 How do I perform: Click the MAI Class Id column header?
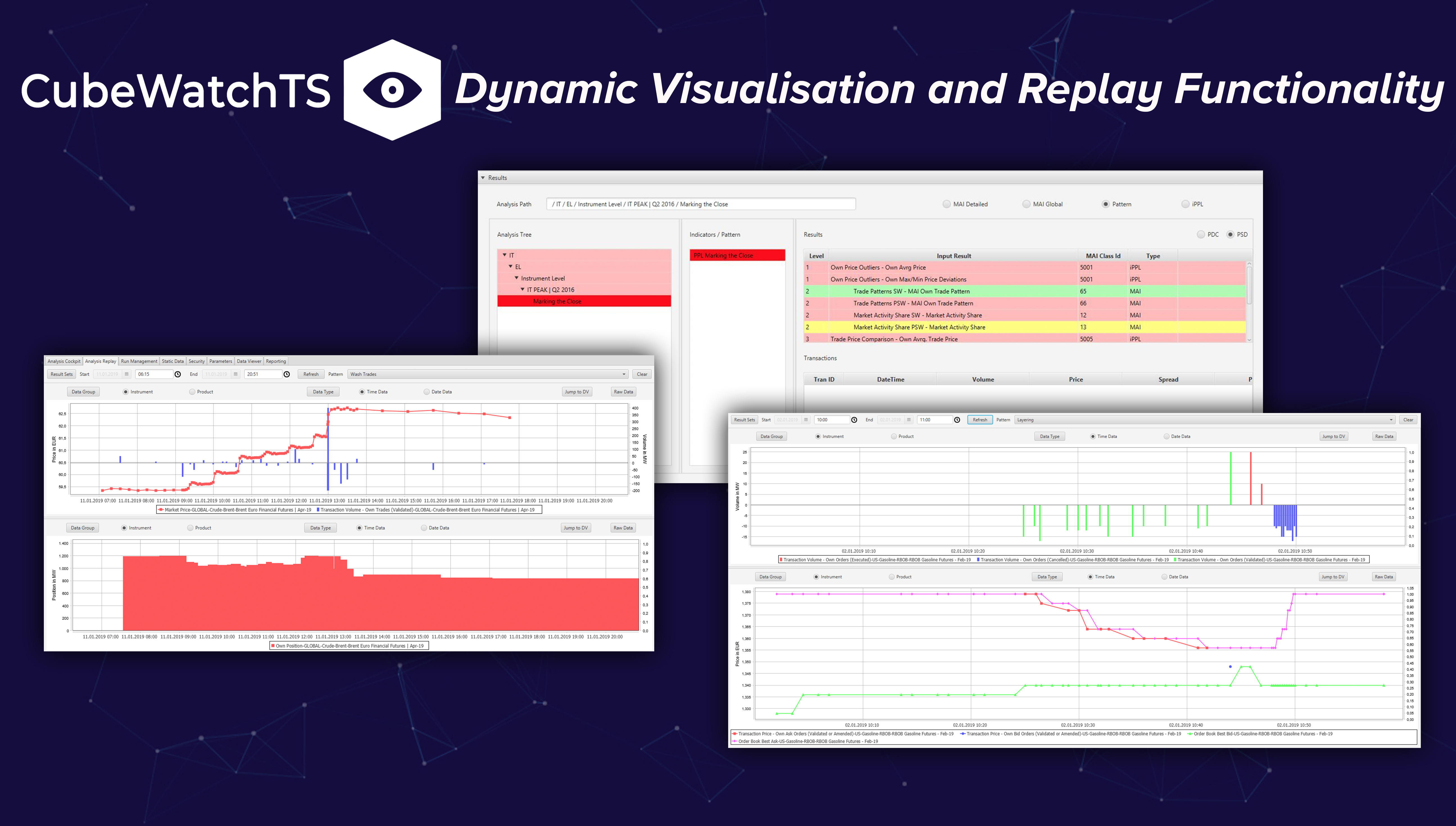coord(1102,256)
